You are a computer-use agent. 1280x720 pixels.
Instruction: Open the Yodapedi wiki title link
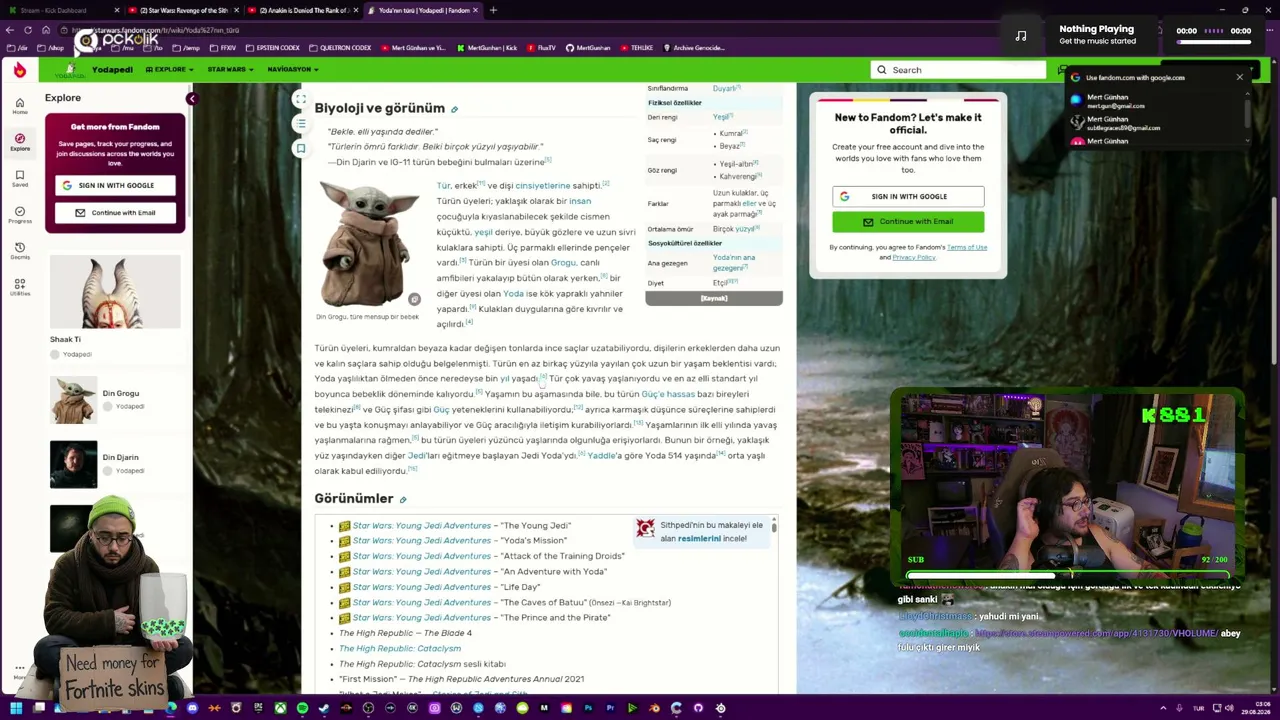click(112, 70)
